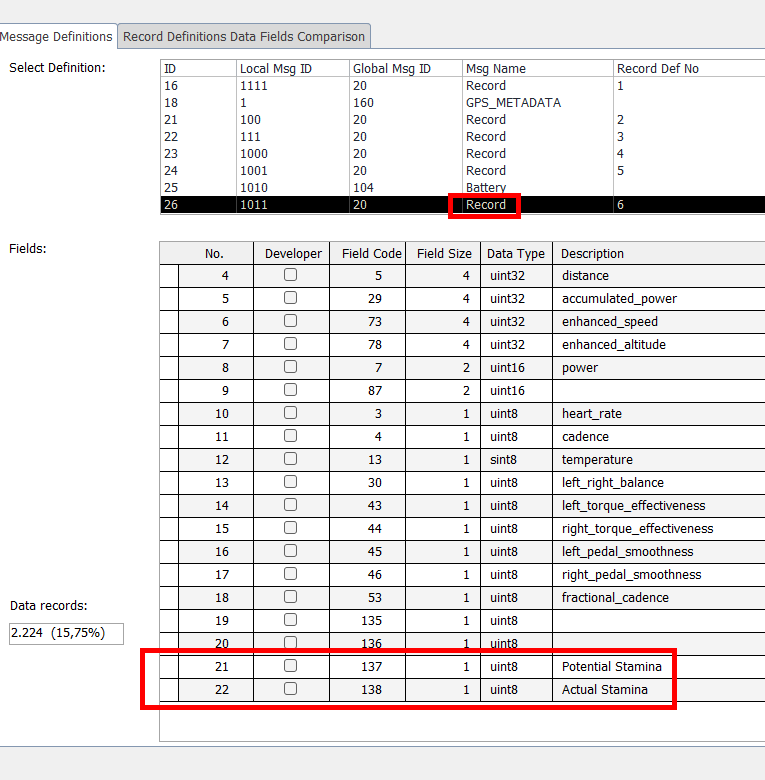
Task: Open the Message Definitions tab
Action: [x=57, y=37]
